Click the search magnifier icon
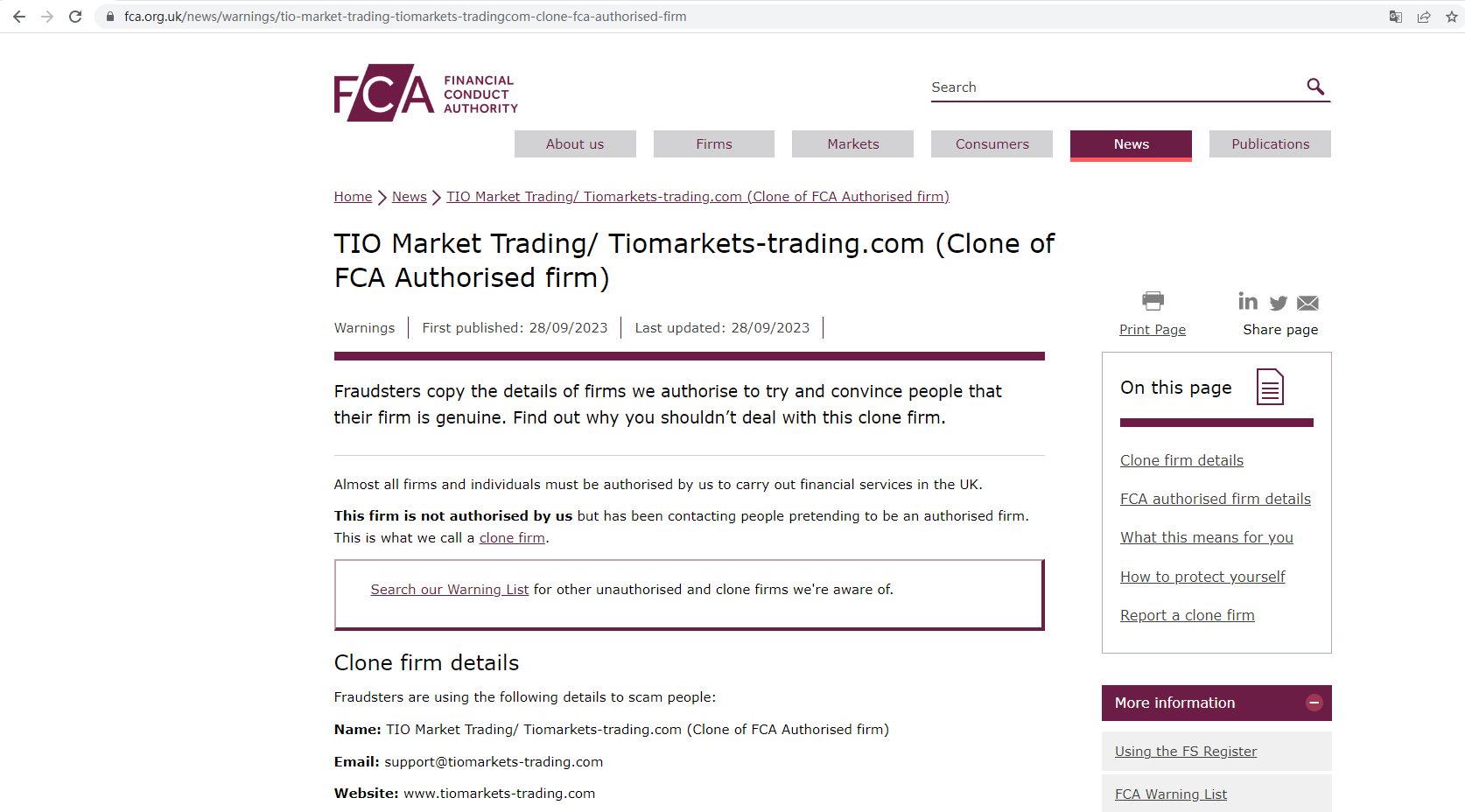1465x812 pixels. pos(1314,87)
